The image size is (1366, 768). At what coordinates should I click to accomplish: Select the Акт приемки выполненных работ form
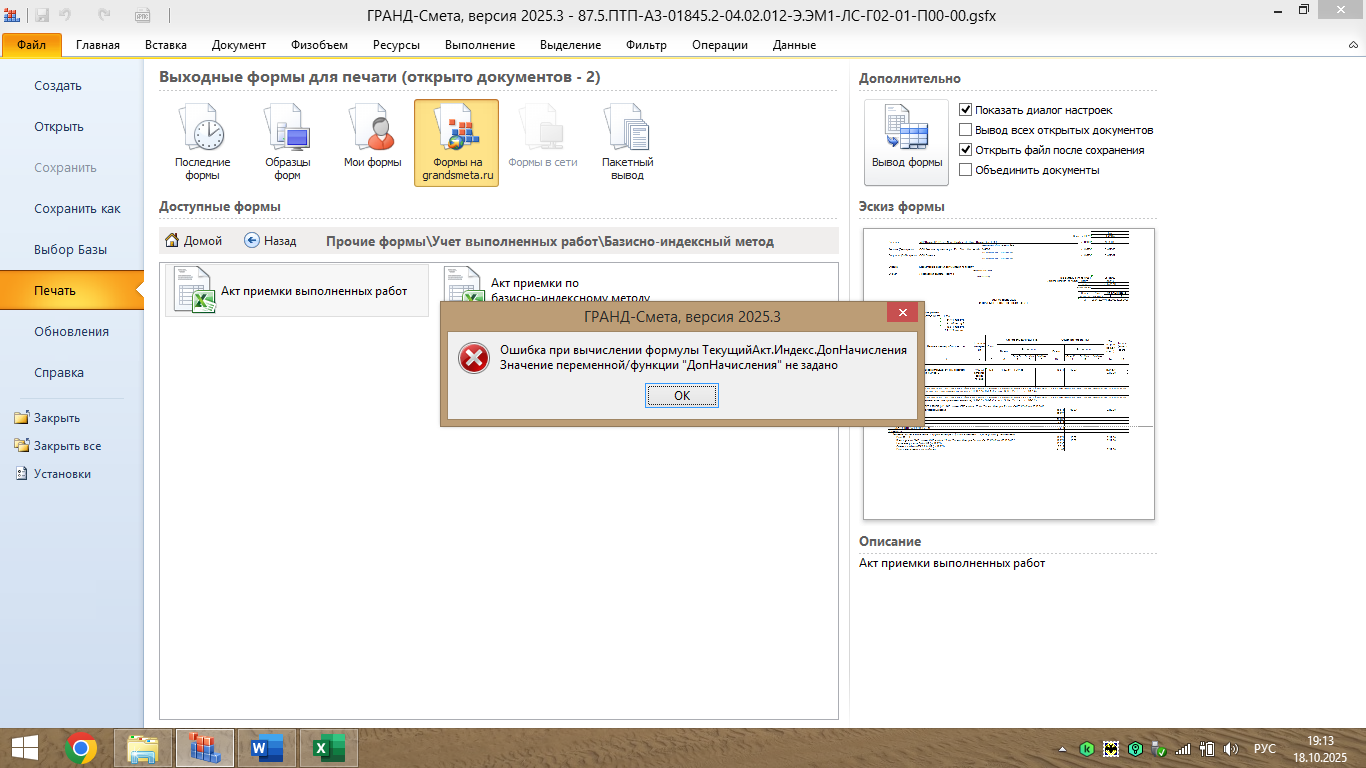[297, 291]
